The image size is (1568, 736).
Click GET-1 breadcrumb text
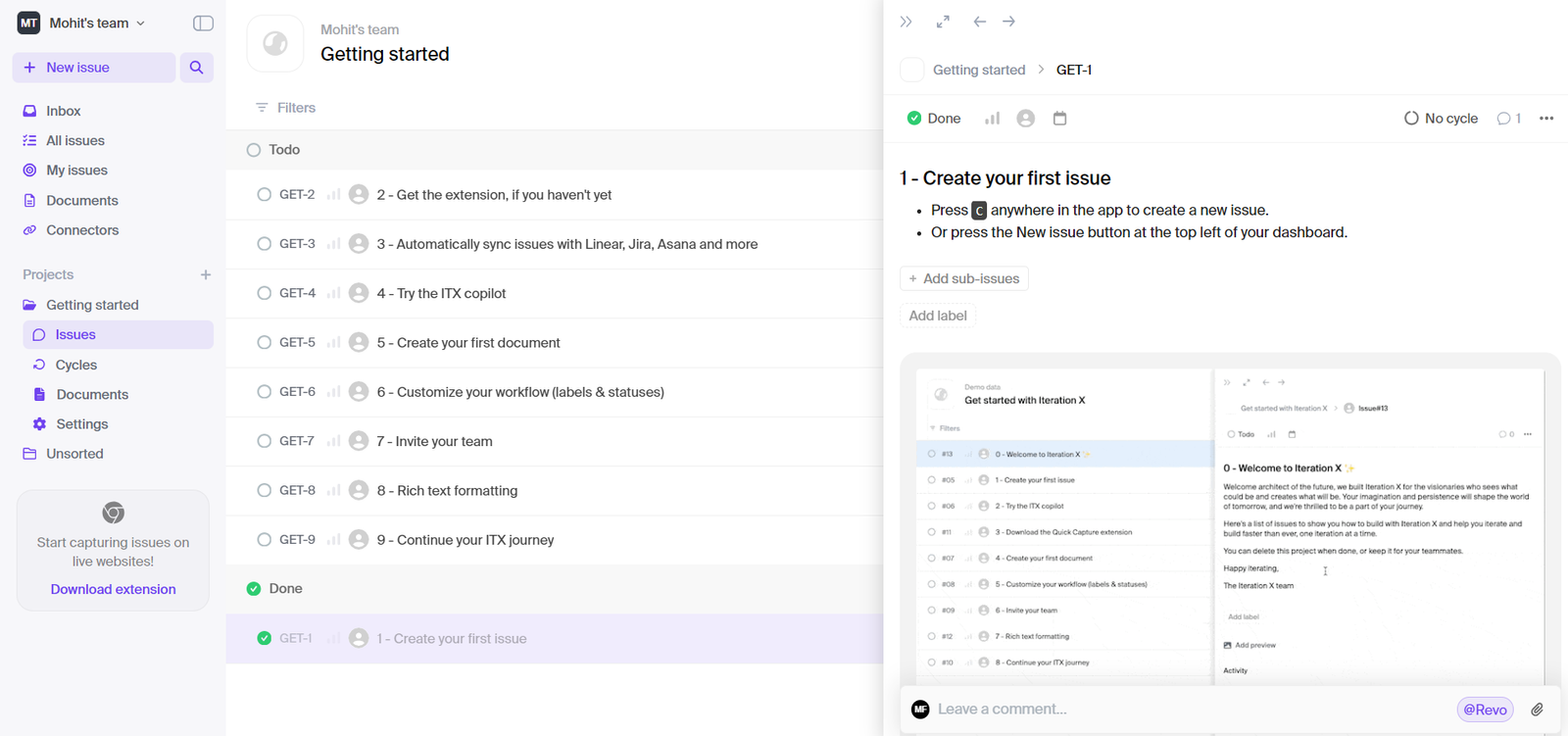point(1074,70)
